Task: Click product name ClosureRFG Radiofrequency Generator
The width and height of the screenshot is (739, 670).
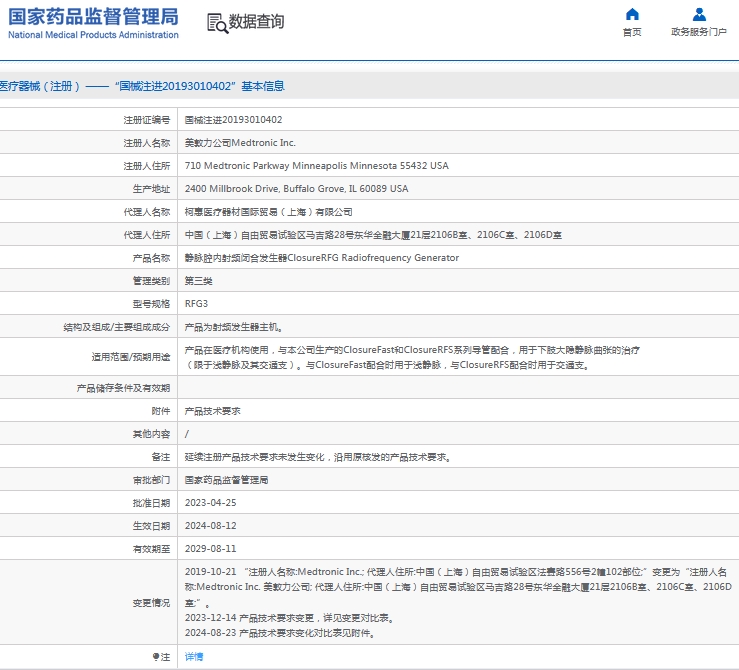Action: coord(322,258)
